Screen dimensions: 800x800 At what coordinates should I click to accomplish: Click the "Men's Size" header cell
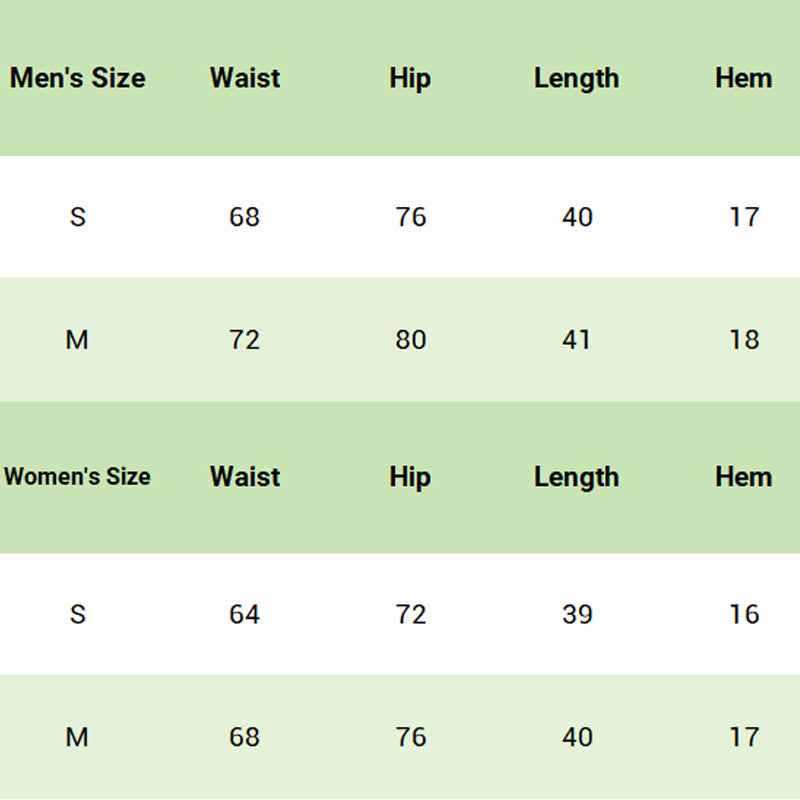click(x=78, y=78)
